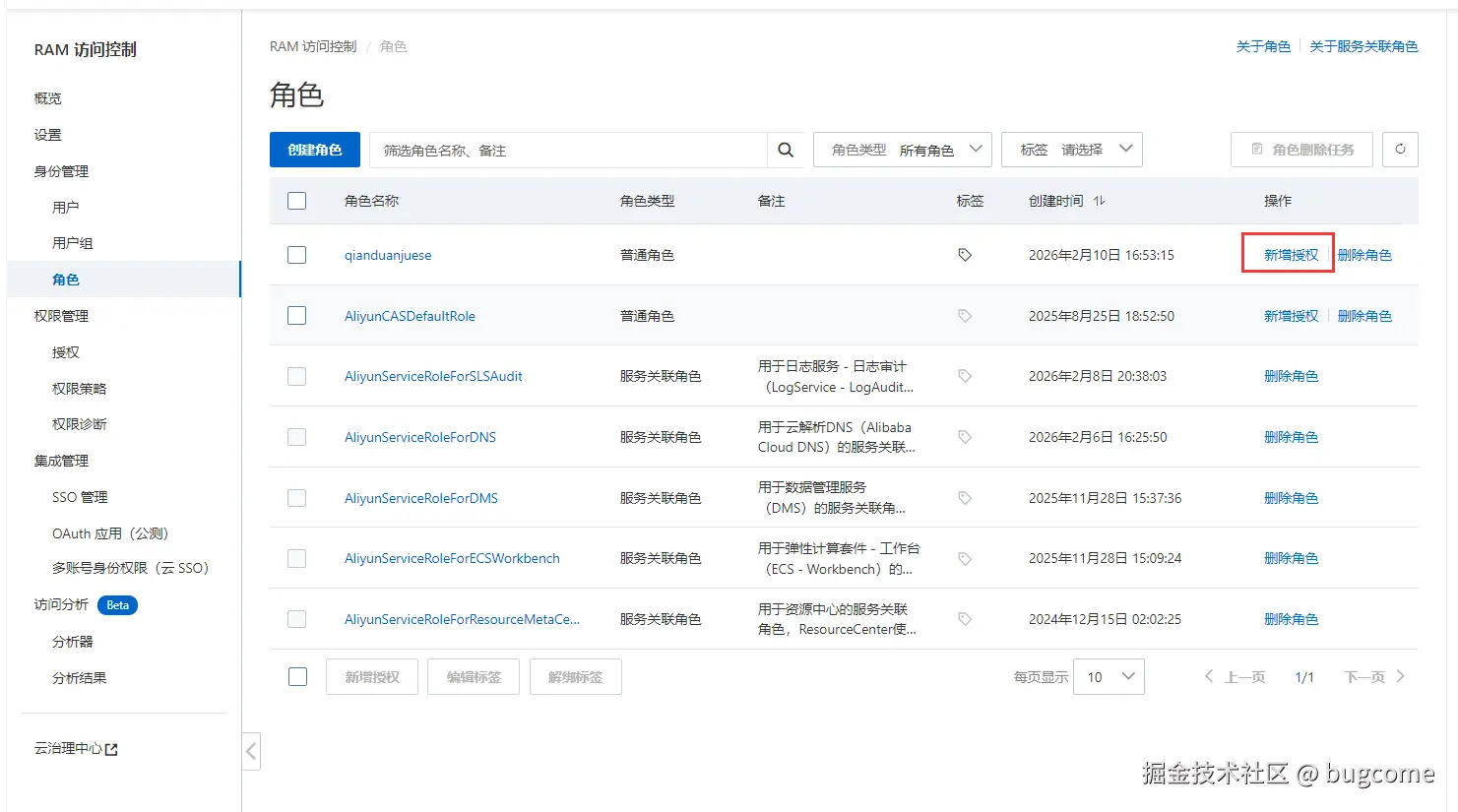Open the AliyunServiceRoleForECSWorkbench role link
1458x812 pixels.
point(452,558)
